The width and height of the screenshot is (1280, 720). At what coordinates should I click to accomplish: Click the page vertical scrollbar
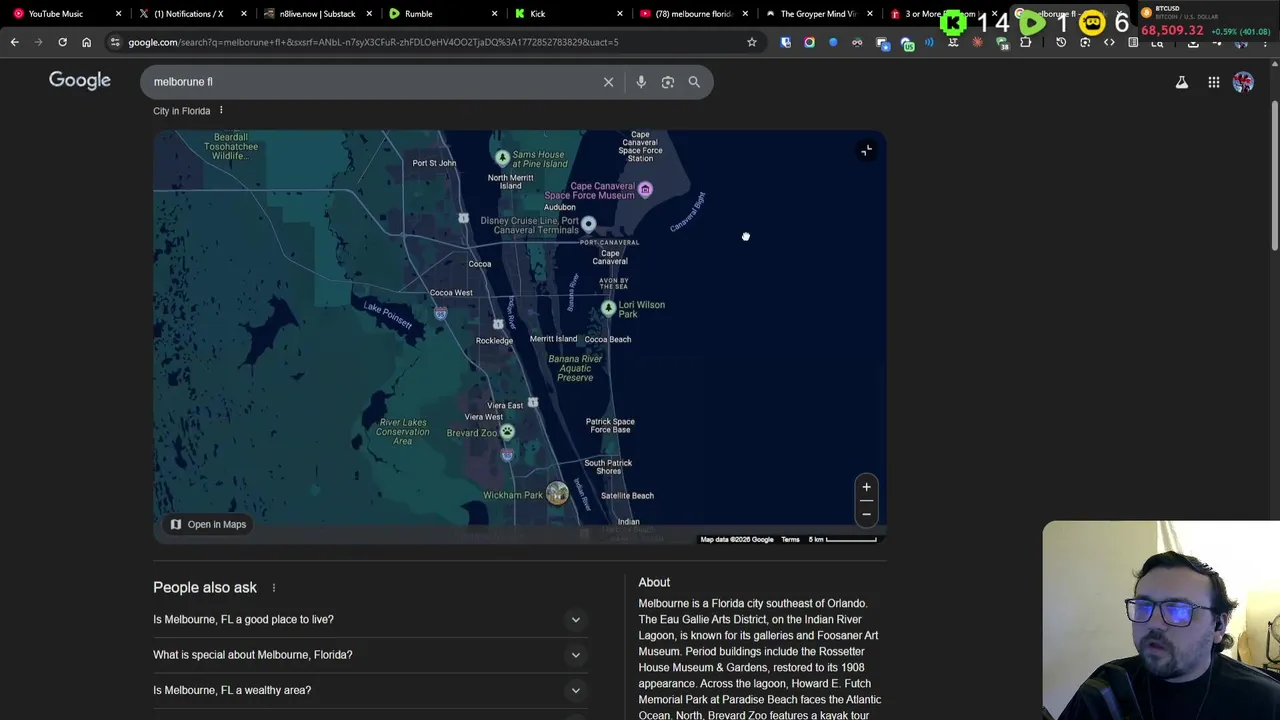(1275, 175)
